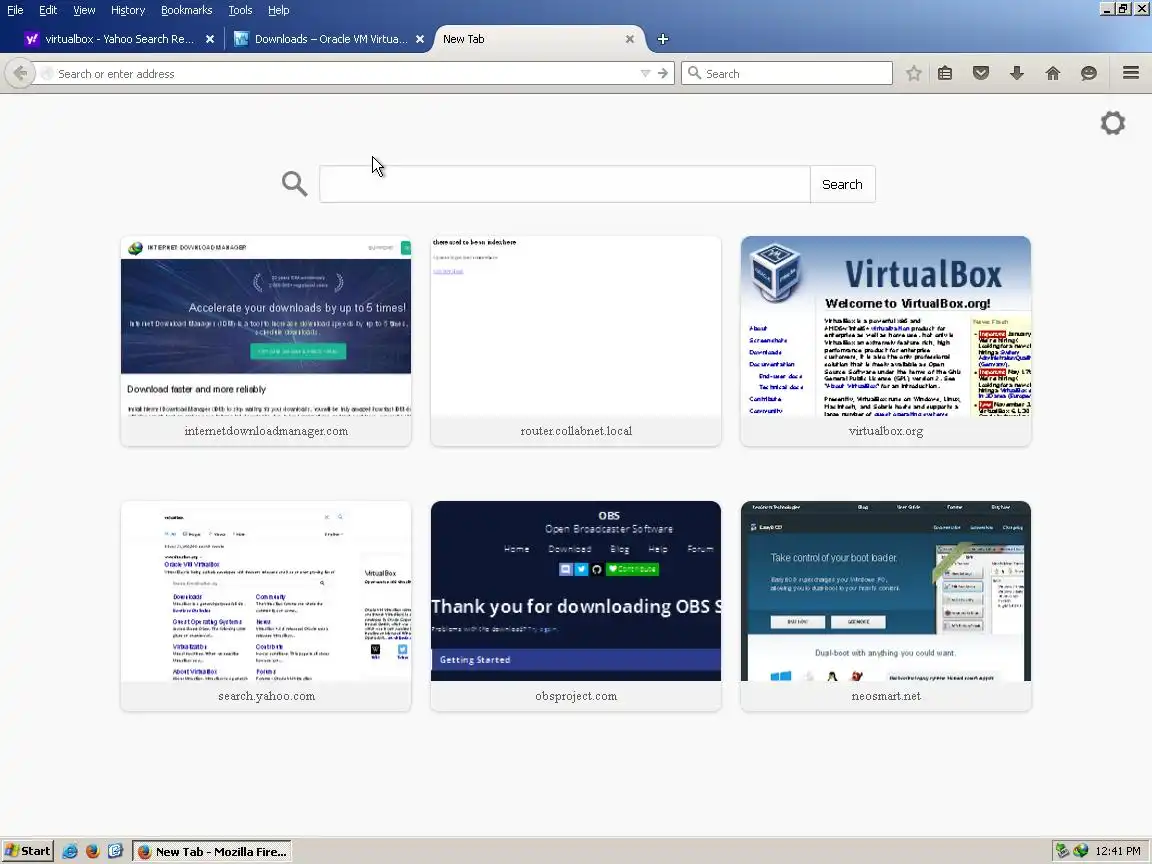Screen dimensions: 1152x864
Task: Open the obsproject.com thumbnail
Action: coord(576,606)
